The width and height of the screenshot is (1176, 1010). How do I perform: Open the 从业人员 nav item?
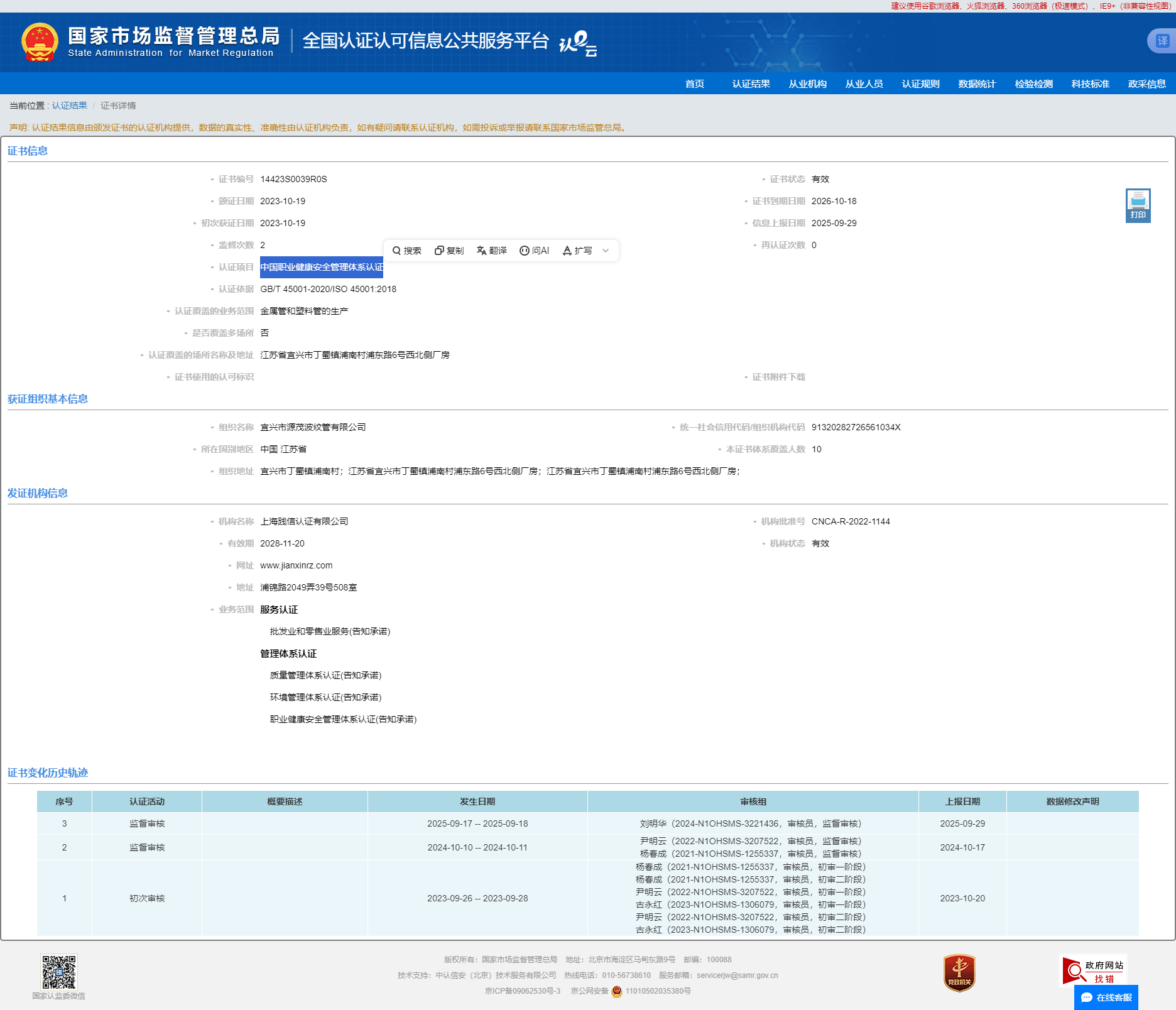pyautogui.click(x=864, y=84)
